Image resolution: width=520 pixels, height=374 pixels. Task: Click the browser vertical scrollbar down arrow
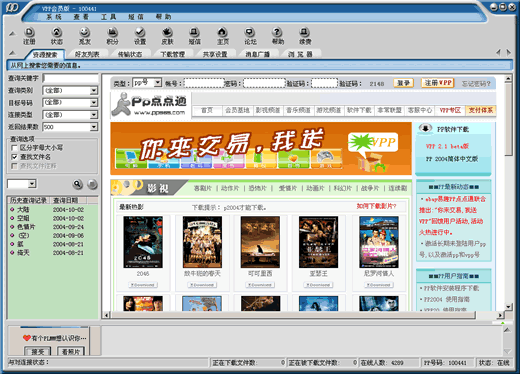click(x=508, y=307)
